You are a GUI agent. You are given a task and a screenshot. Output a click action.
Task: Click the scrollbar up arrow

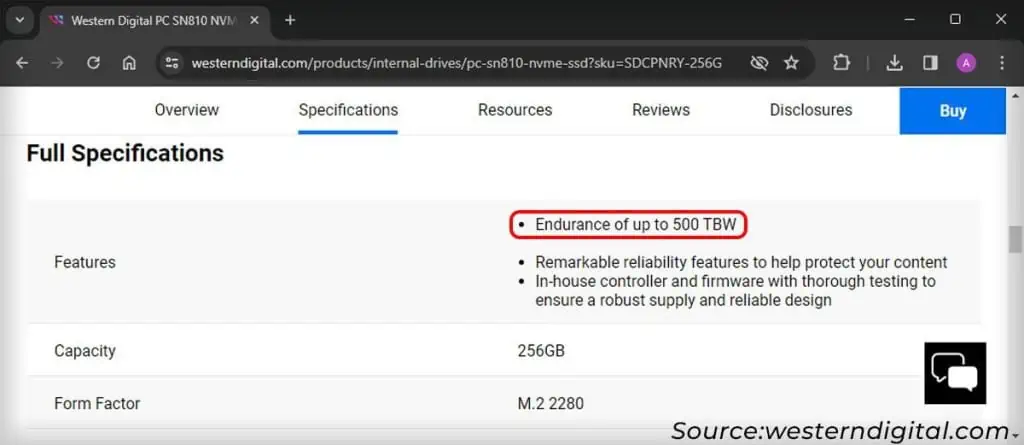click(x=1015, y=95)
